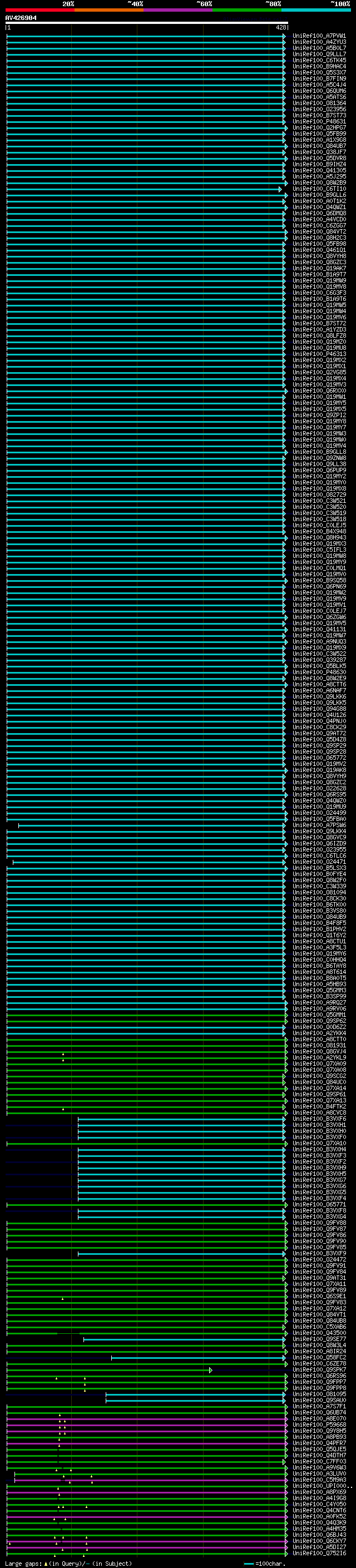Click the white query sequence bar
The image size is (356, 1568).
pyautogui.click(x=147, y=22)
